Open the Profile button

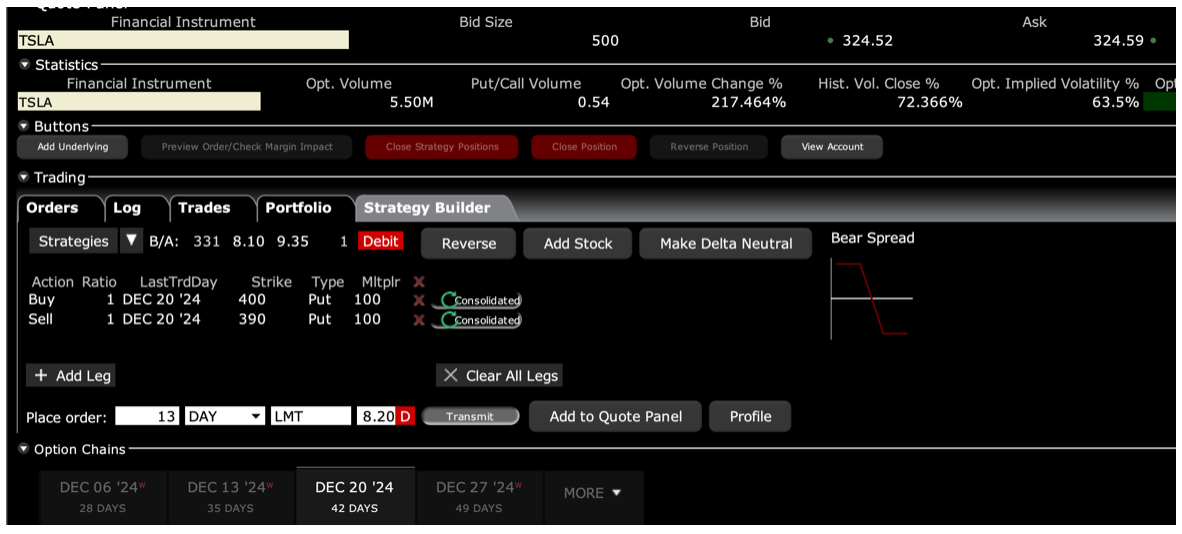pos(750,416)
